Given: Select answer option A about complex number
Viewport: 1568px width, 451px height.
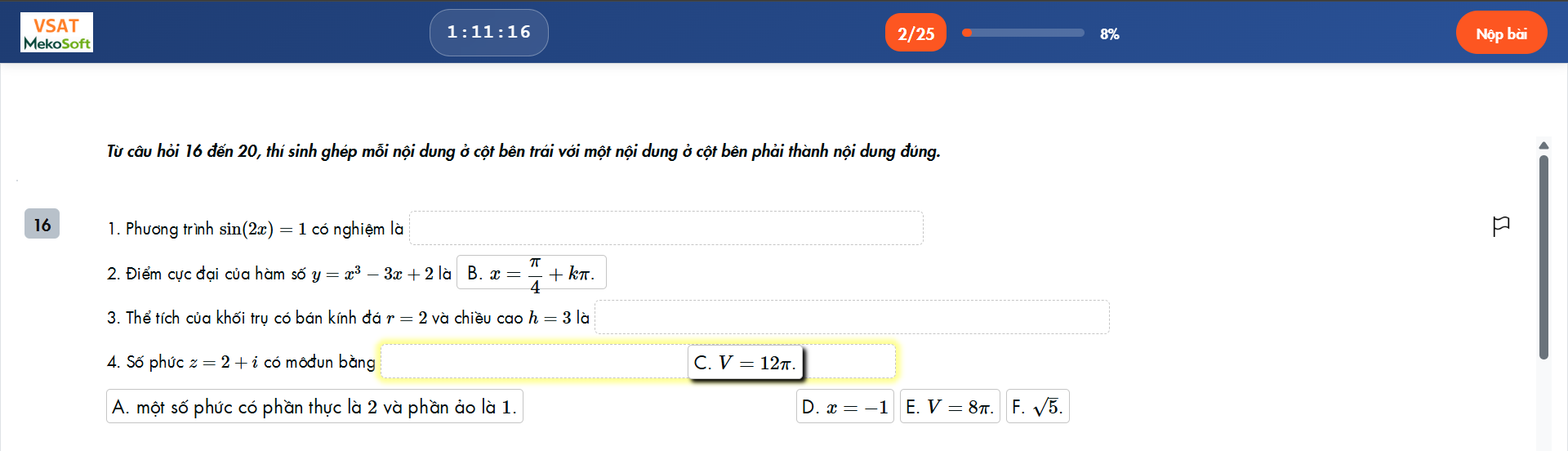Looking at the screenshot, I should click(x=314, y=407).
